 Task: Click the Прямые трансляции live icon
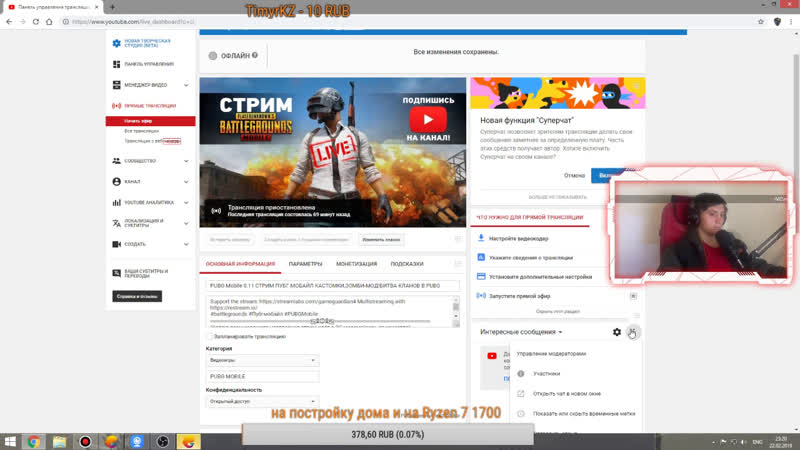point(116,106)
